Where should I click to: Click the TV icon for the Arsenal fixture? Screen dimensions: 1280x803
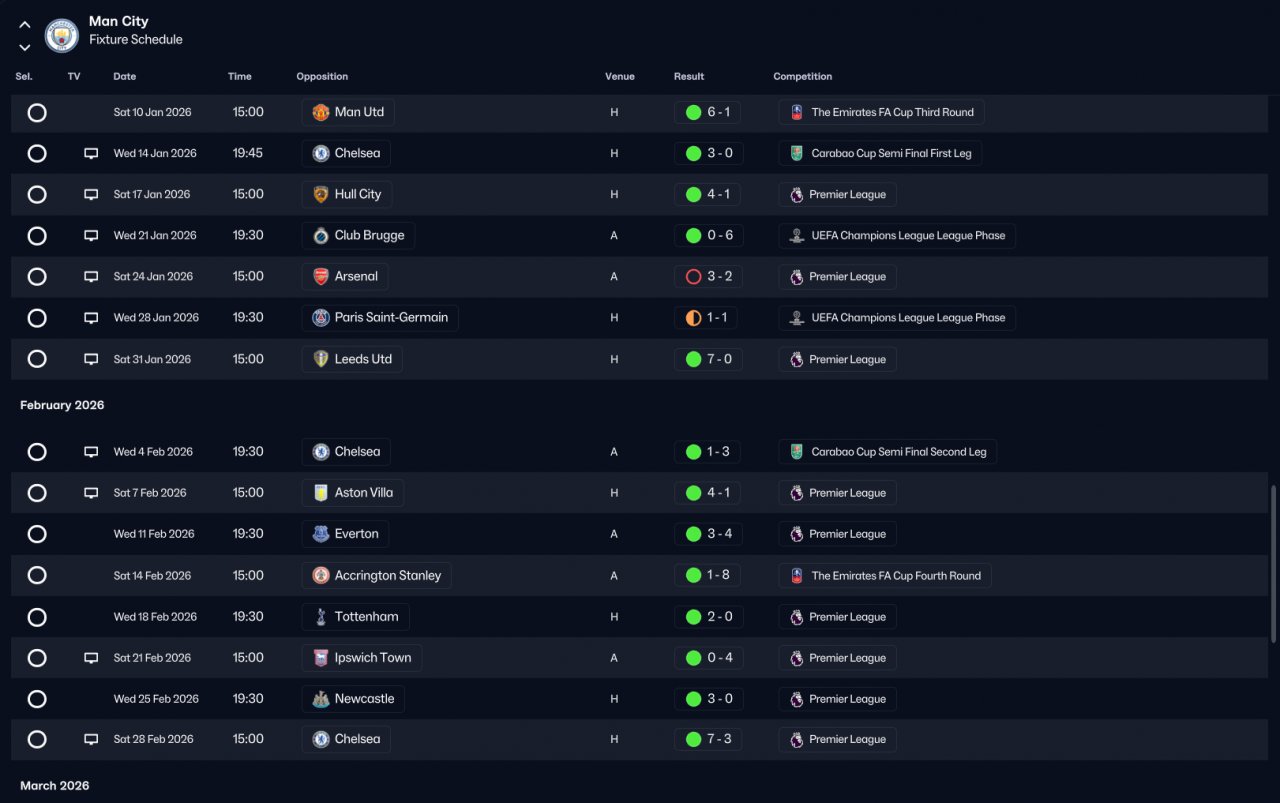tap(91, 277)
